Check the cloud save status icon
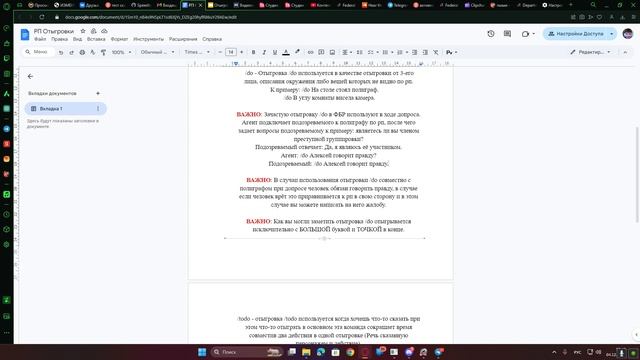Image resolution: width=640 pixels, height=360 pixels. tap(104, 31)
